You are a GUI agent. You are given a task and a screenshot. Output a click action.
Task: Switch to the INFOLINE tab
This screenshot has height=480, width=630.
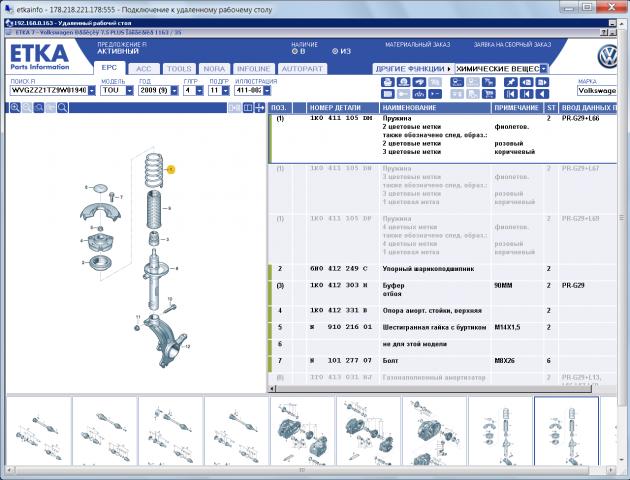(x=254, y=69)
